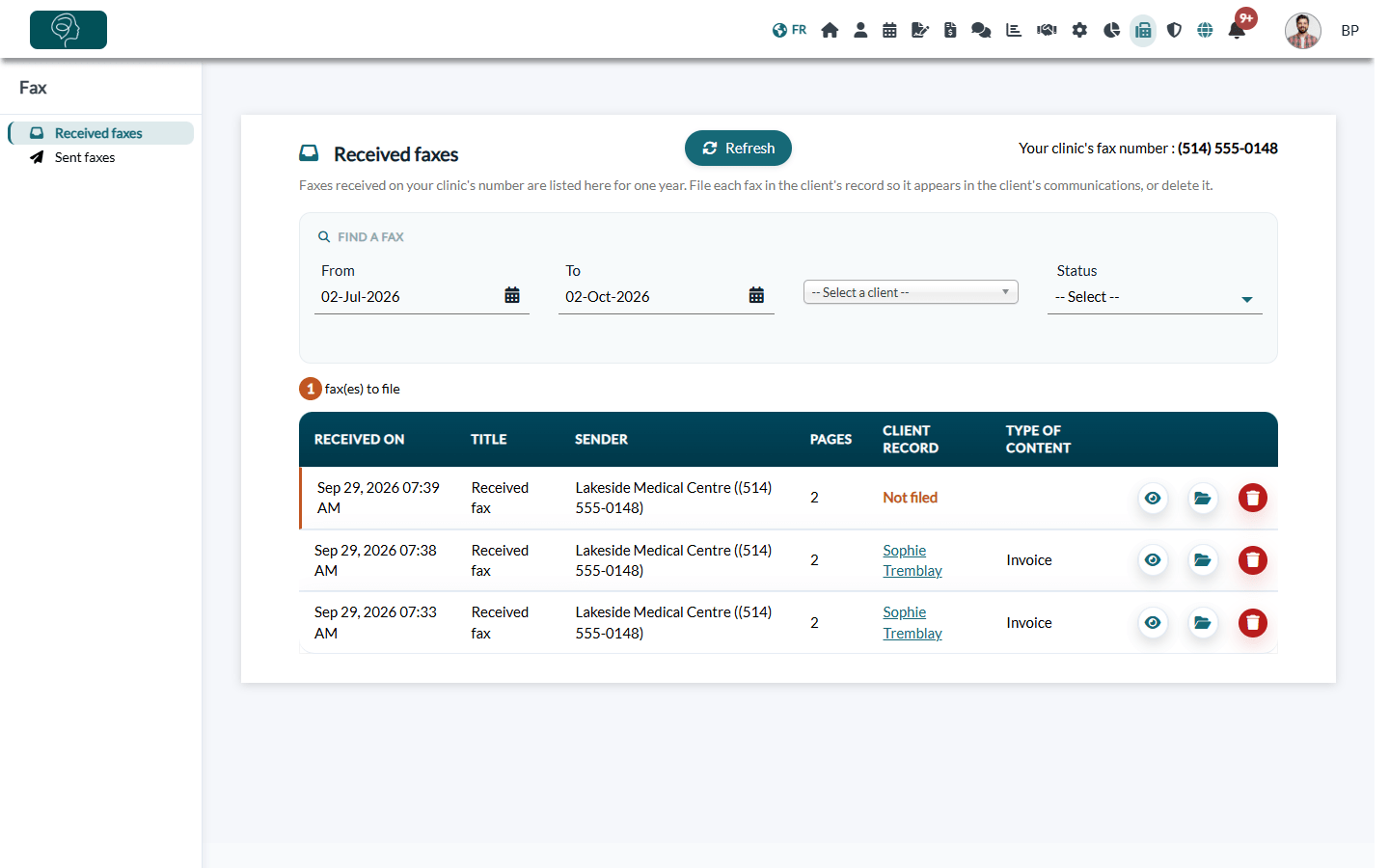The width and height of the screenshot is (1389, 868).
Task: Delete the 07:33 AM fax
Action: pyautogui.click(x=1253, y=623)
